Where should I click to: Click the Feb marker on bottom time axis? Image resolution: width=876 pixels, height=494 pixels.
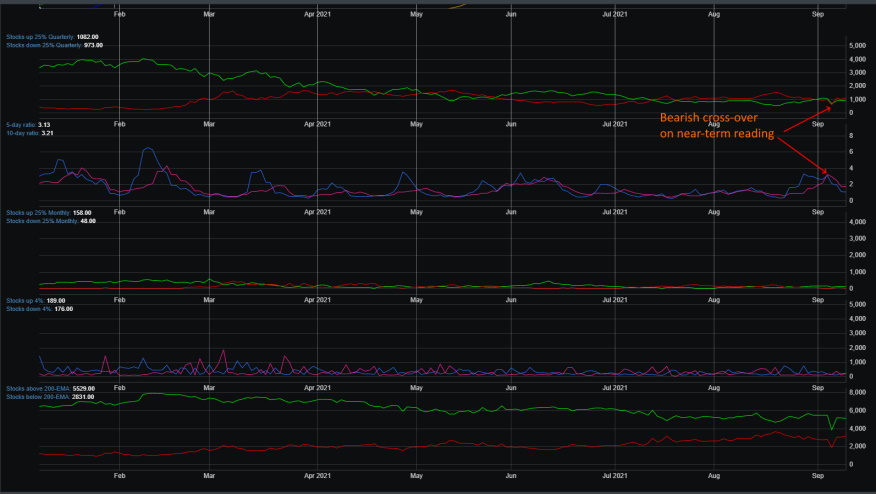[120, 476]
